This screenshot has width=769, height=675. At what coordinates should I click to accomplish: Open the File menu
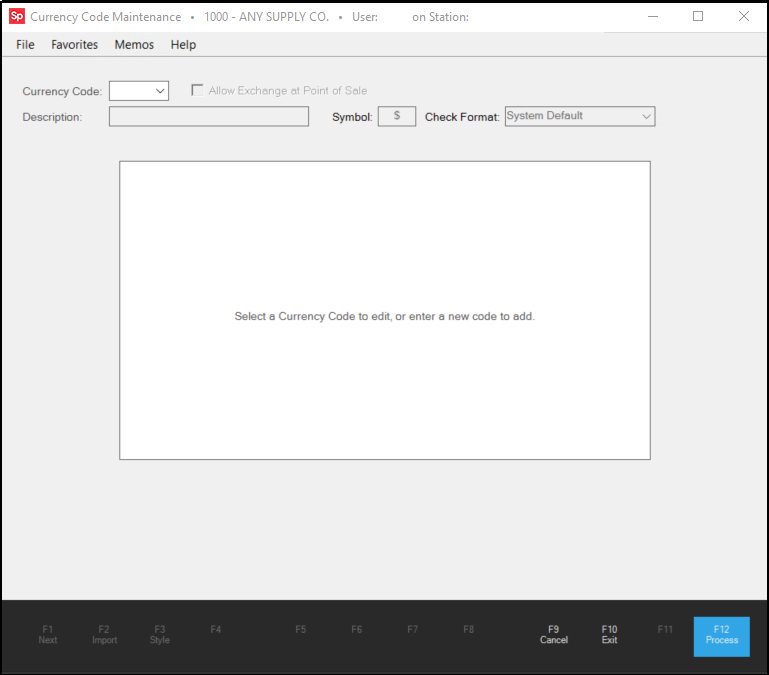pyautogui.click(x=25, y=45)
